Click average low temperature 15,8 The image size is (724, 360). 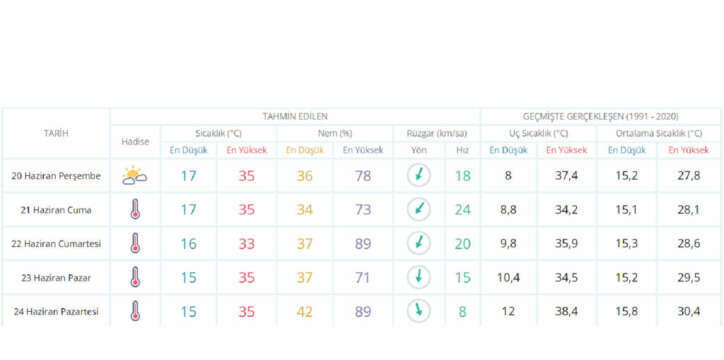tap(627, 312)
